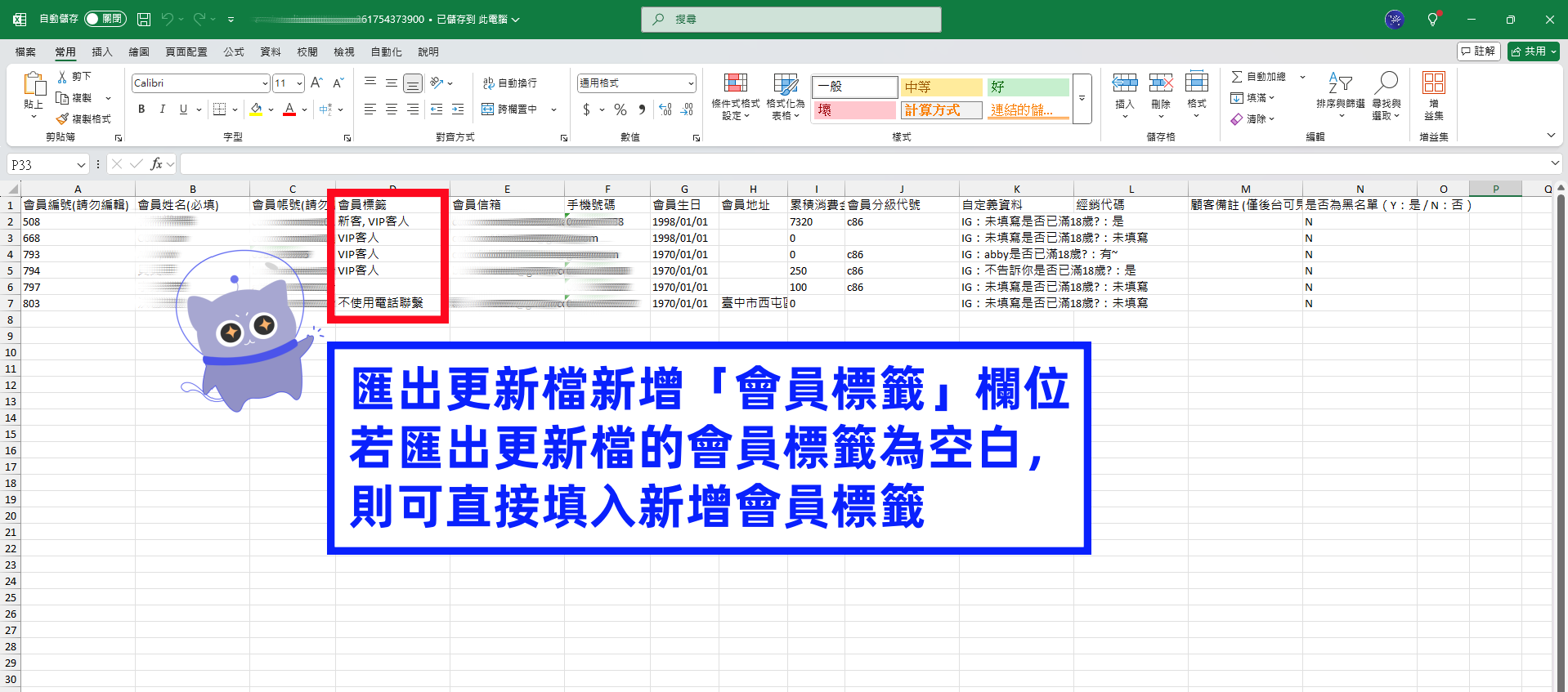
Task: Toggle Underline formatting
Action: (183, 109)
